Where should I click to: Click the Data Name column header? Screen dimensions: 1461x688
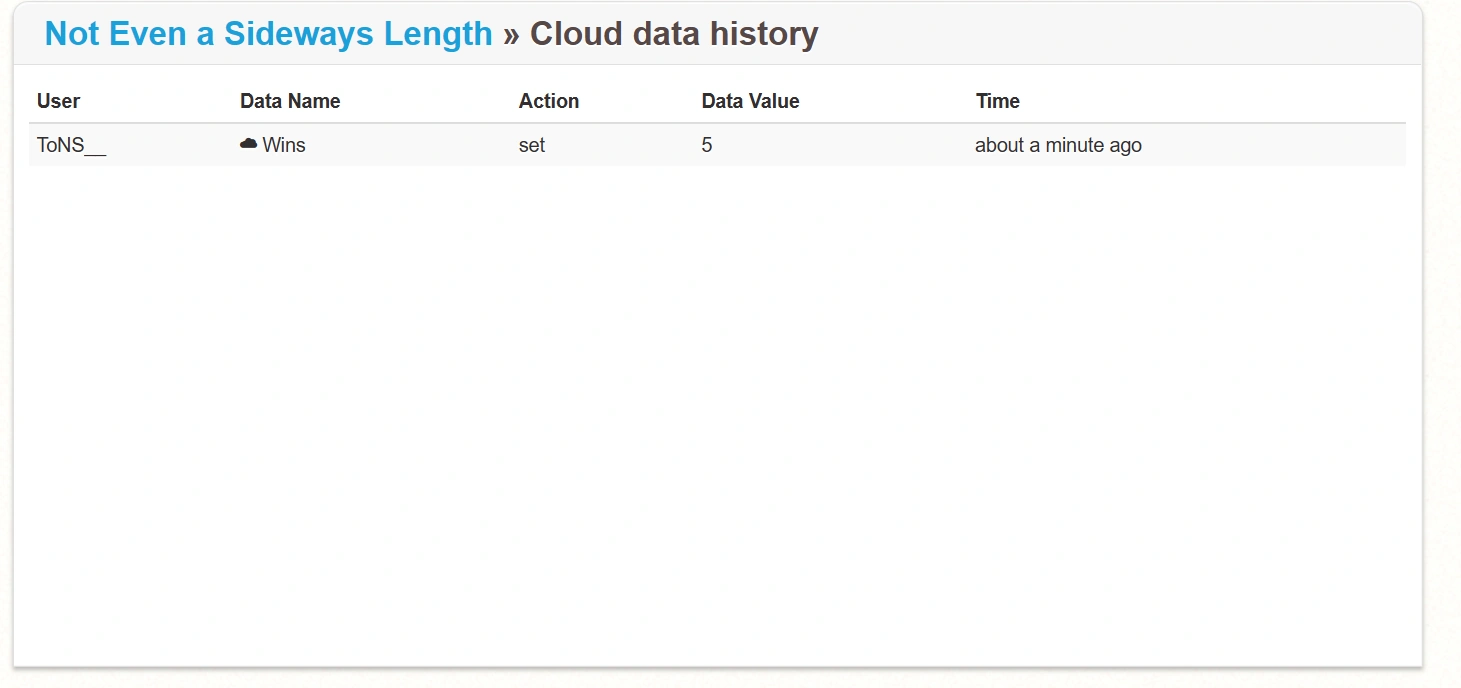tap(290, 101)
